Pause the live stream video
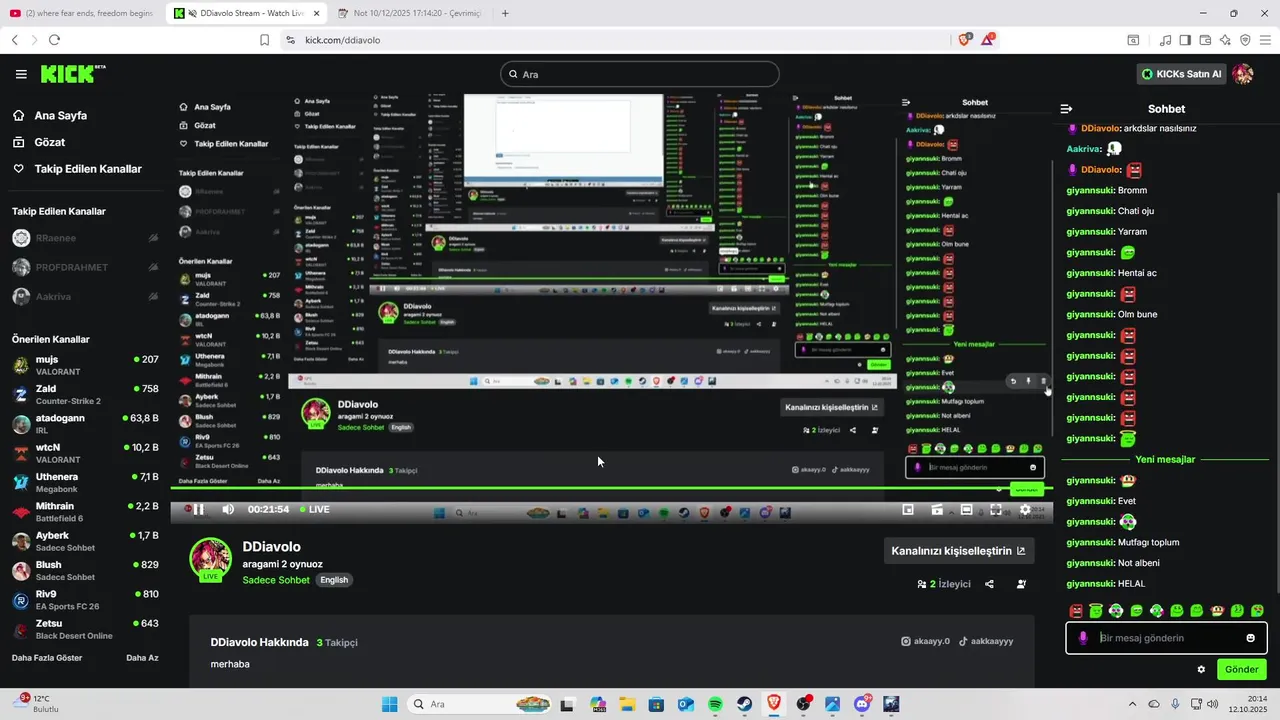Image resolution: width=1280 pixels, height=720 pixels. point(198,509)
